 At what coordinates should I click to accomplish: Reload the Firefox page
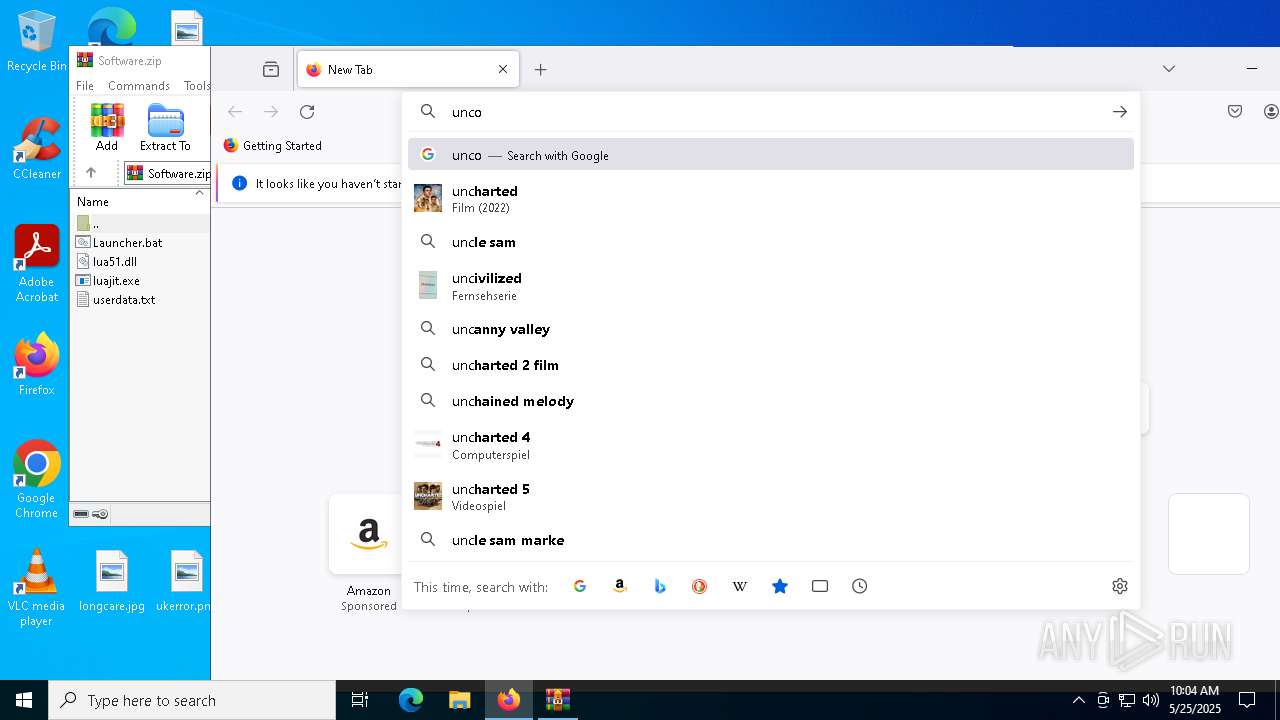pos(307,112)
